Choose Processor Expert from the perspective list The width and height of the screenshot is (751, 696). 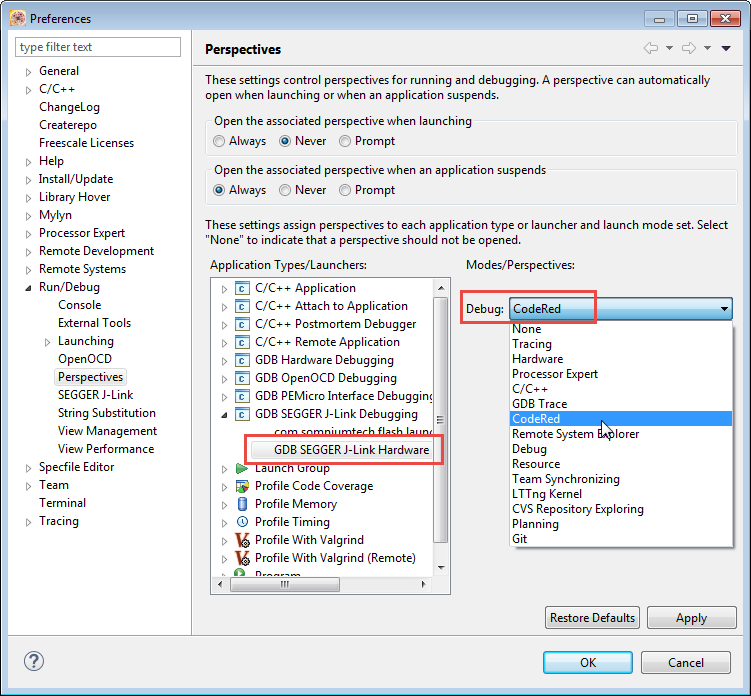[x=554, y=374]
